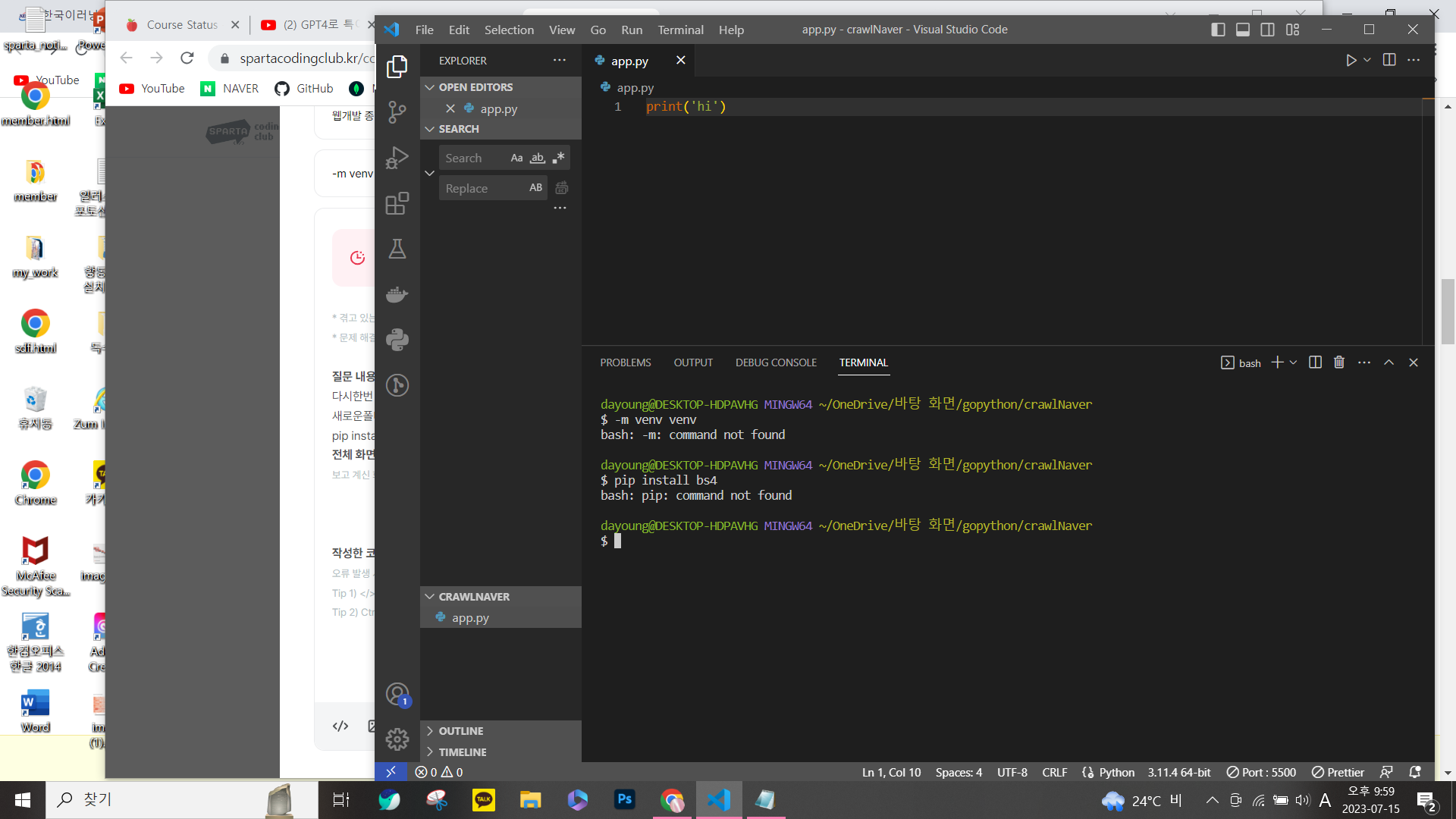Open notifications bell in status bar
The height and width of the screenshot is (819, 1456).
click(x=1415, y=772)
